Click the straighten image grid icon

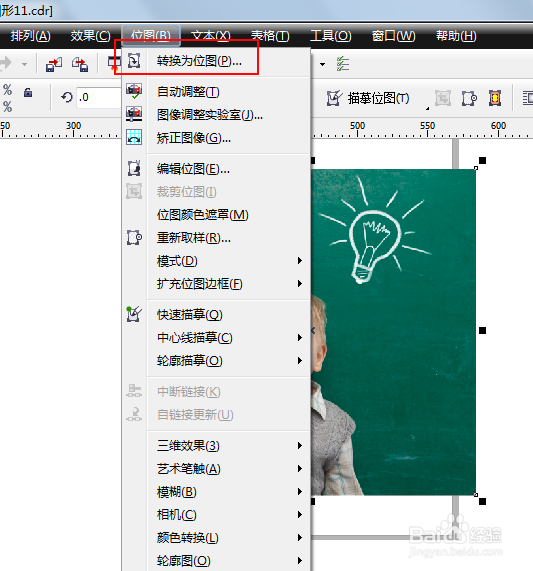pyautogui.click(x=134, y=137)
